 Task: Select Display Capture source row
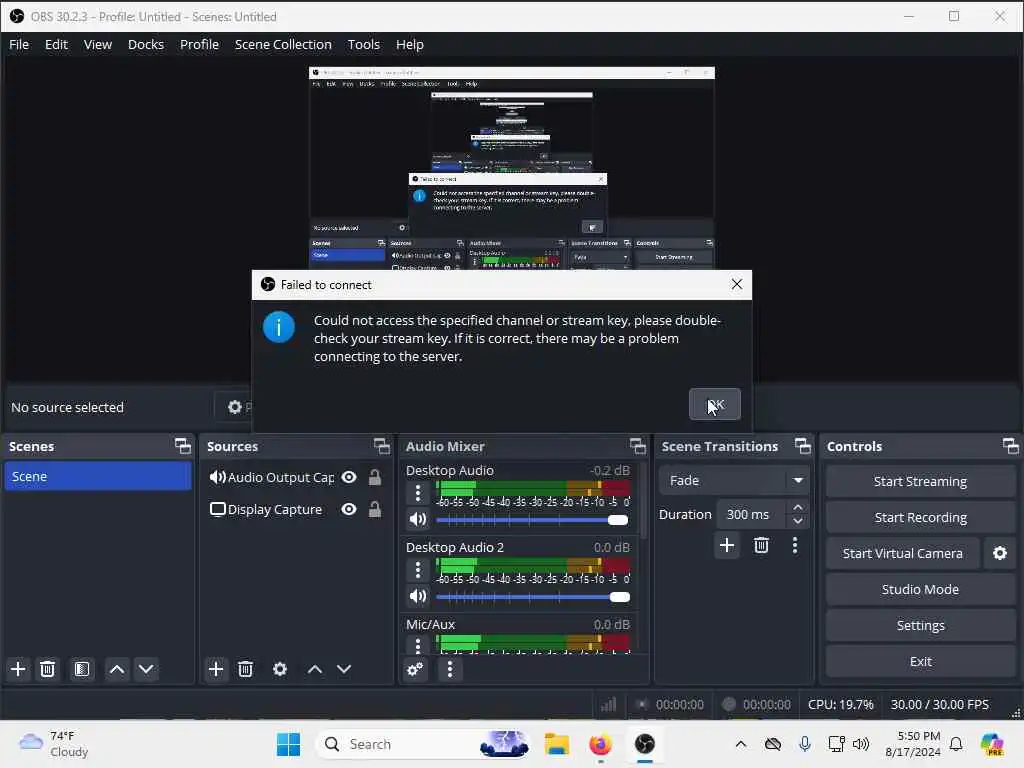(x=295, y=509)
